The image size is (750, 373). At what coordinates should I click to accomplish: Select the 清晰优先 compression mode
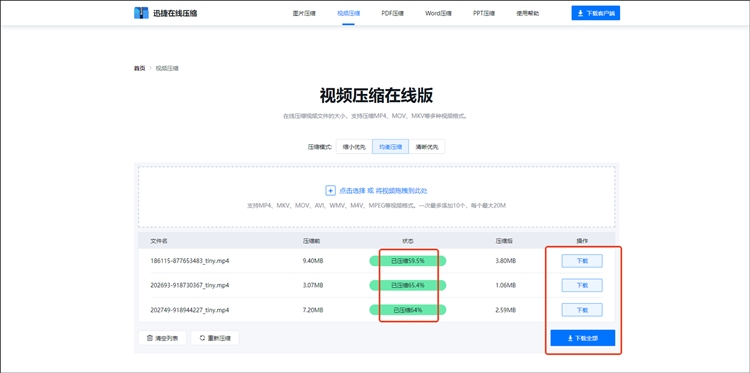pos(427,147)
